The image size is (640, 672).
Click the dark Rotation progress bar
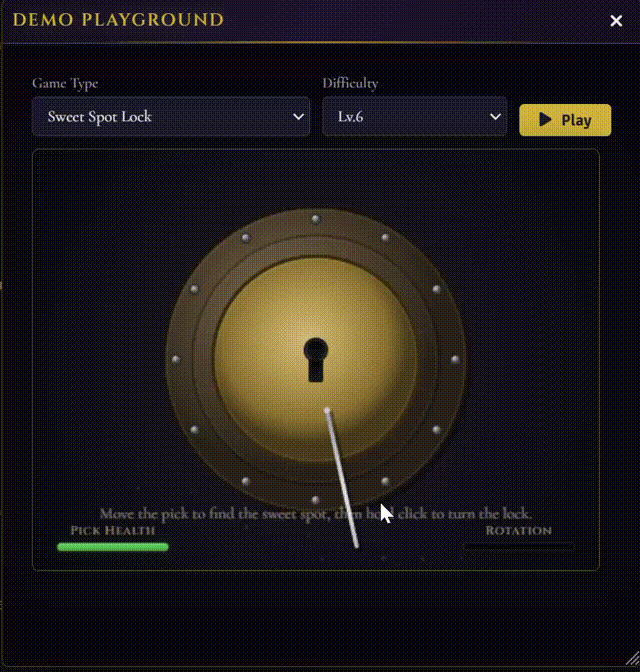(518, 546)
